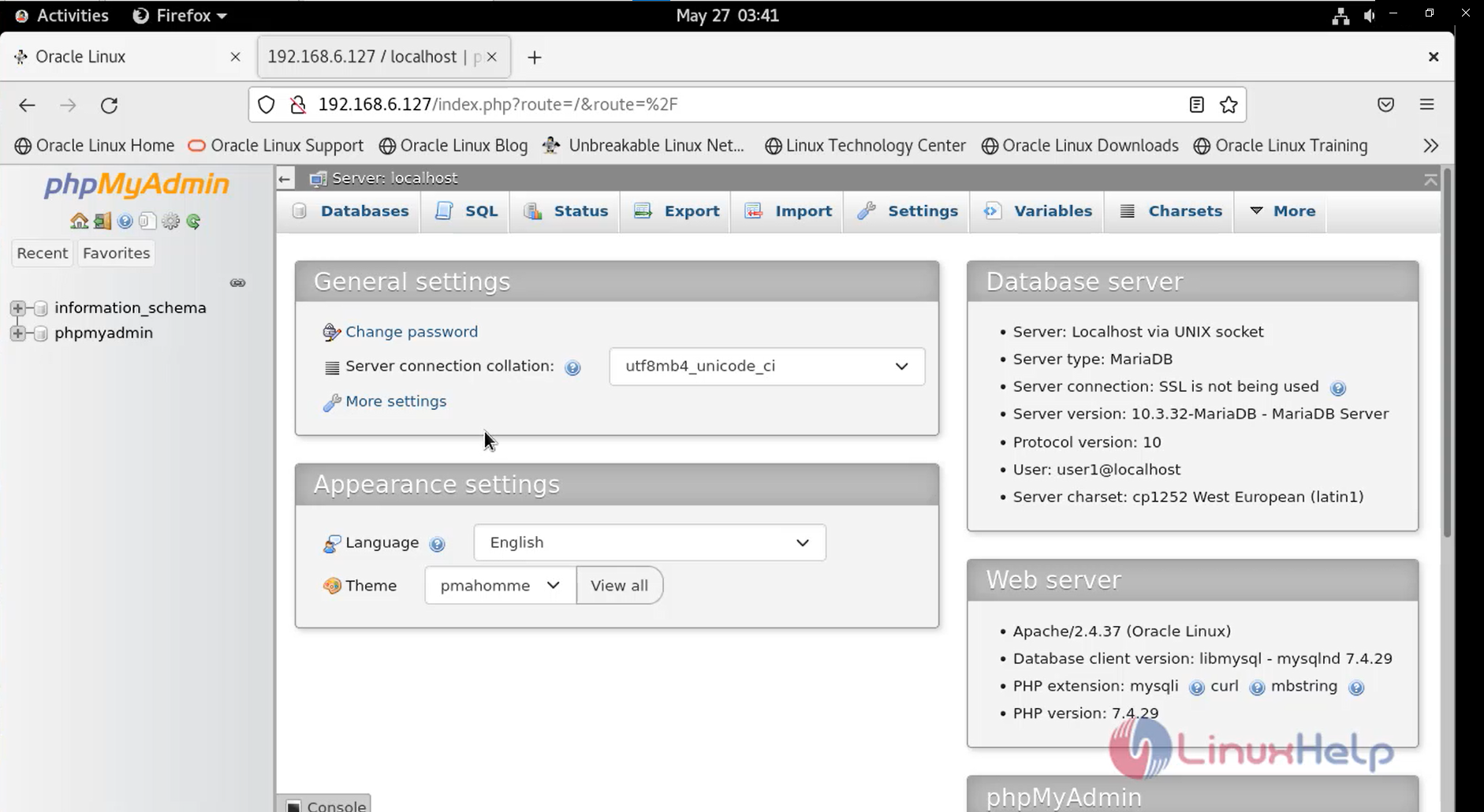Screen dimensions: 1484x812
Task: Click the Server: localhost breadcrumb icon
Action: point(318,179)
